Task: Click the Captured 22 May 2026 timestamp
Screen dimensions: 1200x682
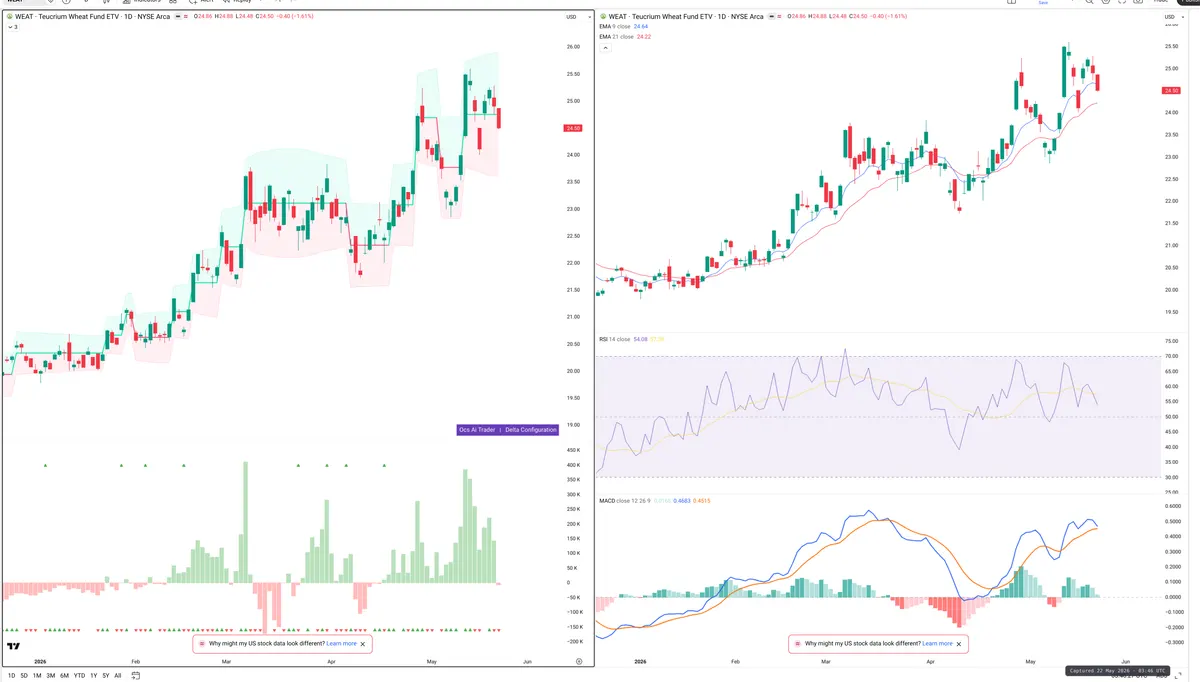Action: pyautogui.click(x=1118, y=671)
